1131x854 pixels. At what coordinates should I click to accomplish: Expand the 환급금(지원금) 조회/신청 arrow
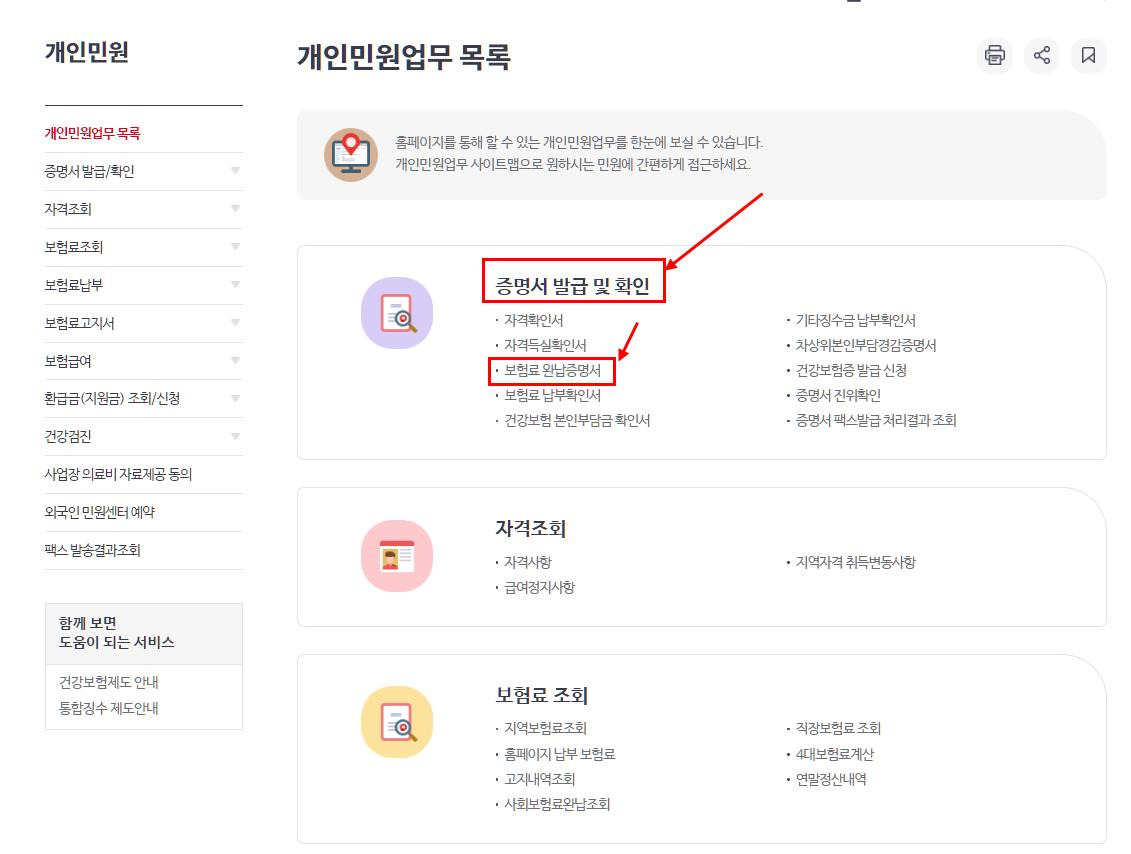pyautogui.click(x=235, y=398)
